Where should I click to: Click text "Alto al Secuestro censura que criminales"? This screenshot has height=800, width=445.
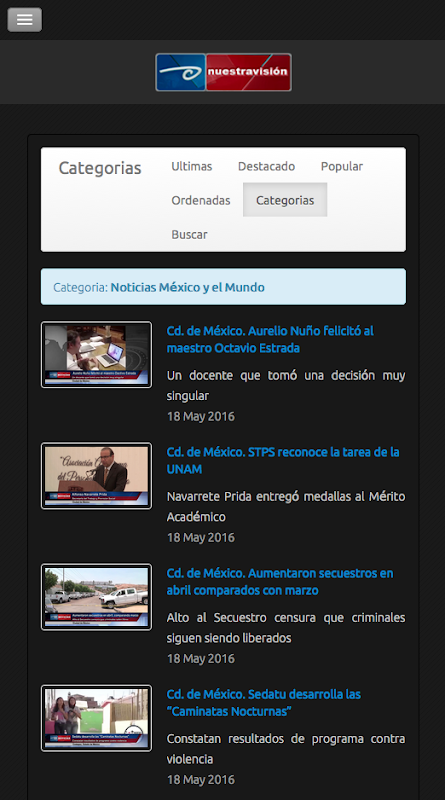[x=286, y=617]
